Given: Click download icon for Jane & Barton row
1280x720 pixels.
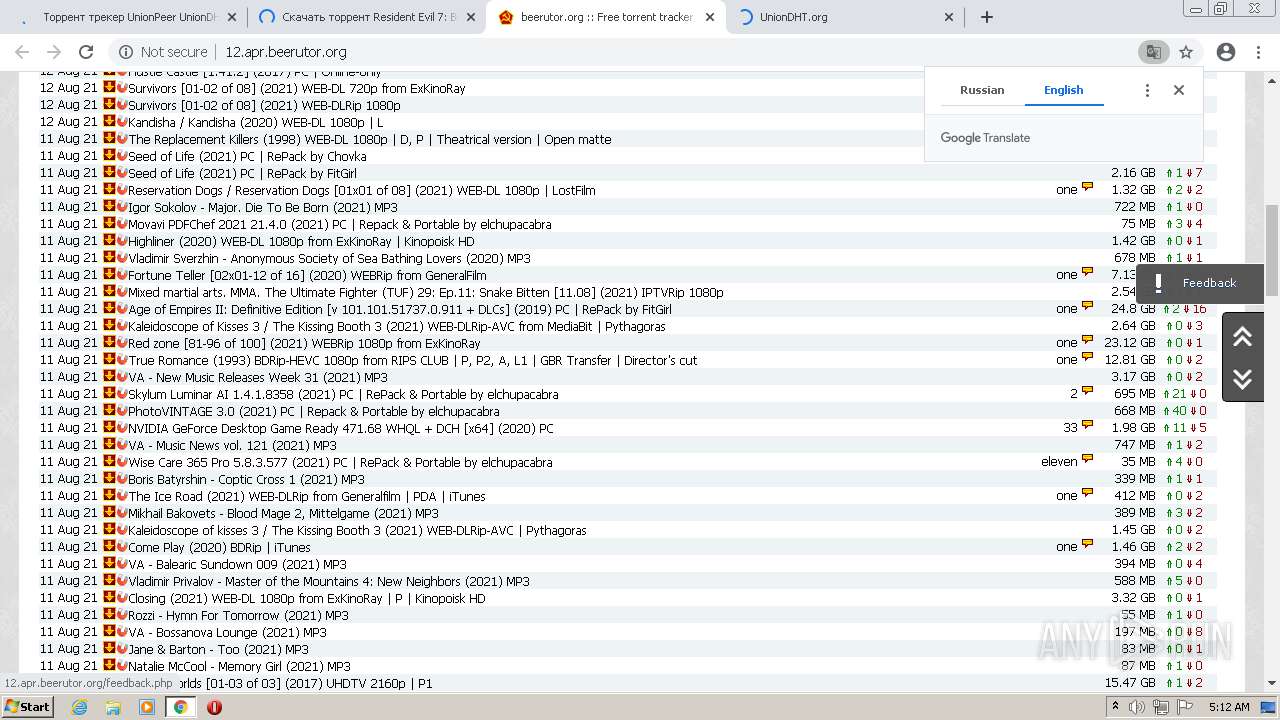Looking at the screenshot, I should coord(109,648).
